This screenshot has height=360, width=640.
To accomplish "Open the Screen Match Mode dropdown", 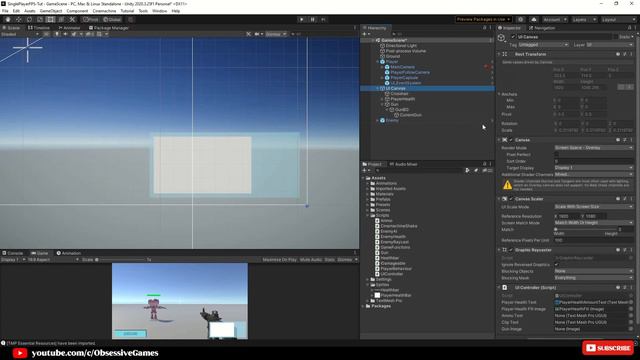I will point(593,223).
